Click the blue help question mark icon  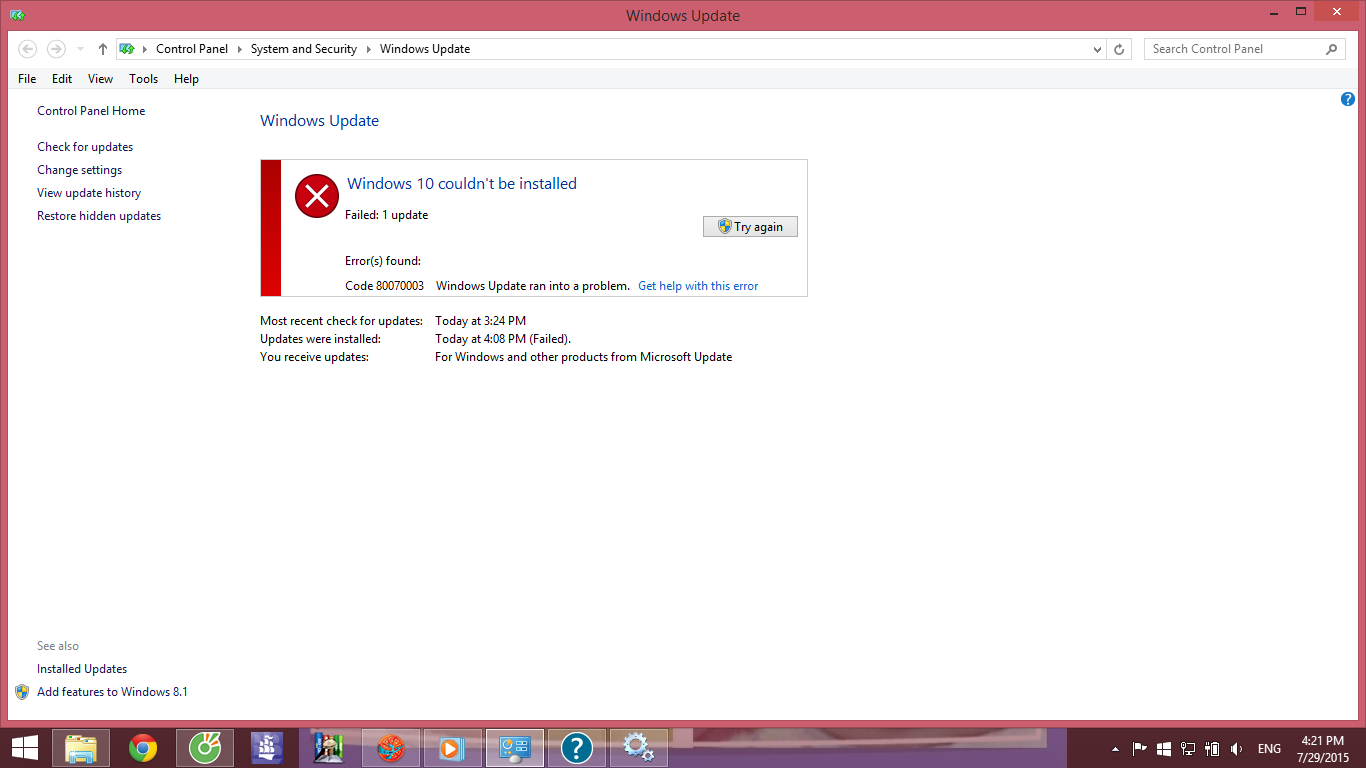[x=1347, y=99]
